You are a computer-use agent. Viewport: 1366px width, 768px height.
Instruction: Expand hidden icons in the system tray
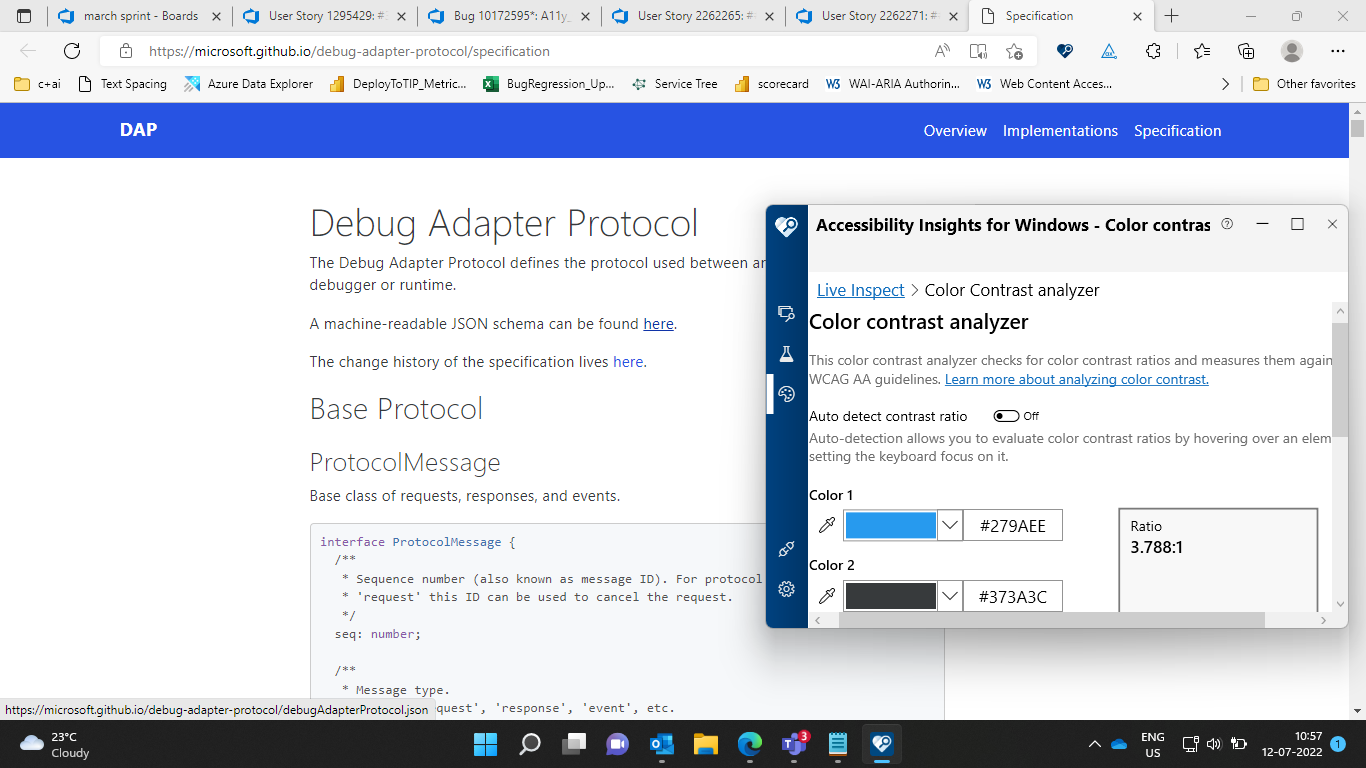click(1094, 744)
